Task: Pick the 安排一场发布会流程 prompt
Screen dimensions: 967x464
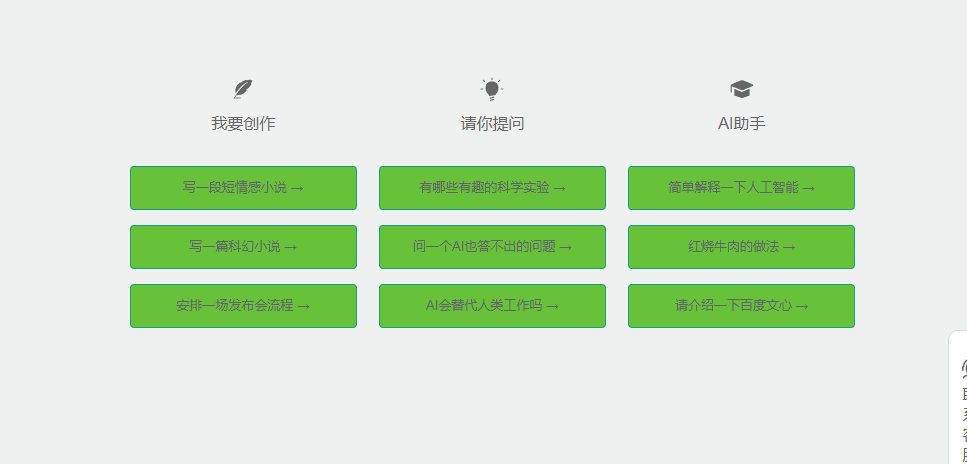Action: tap(244, 306)
